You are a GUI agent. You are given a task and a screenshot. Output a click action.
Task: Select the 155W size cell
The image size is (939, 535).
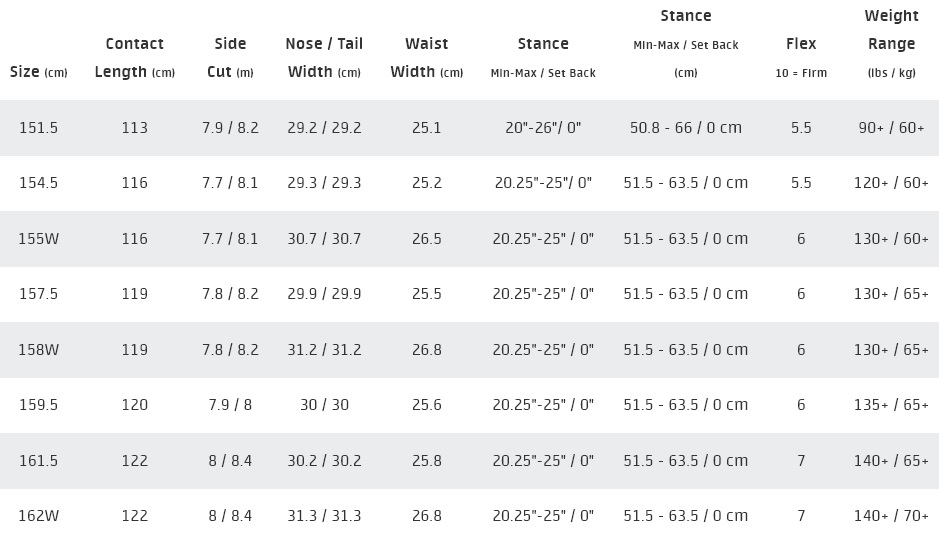click(39, 239)
